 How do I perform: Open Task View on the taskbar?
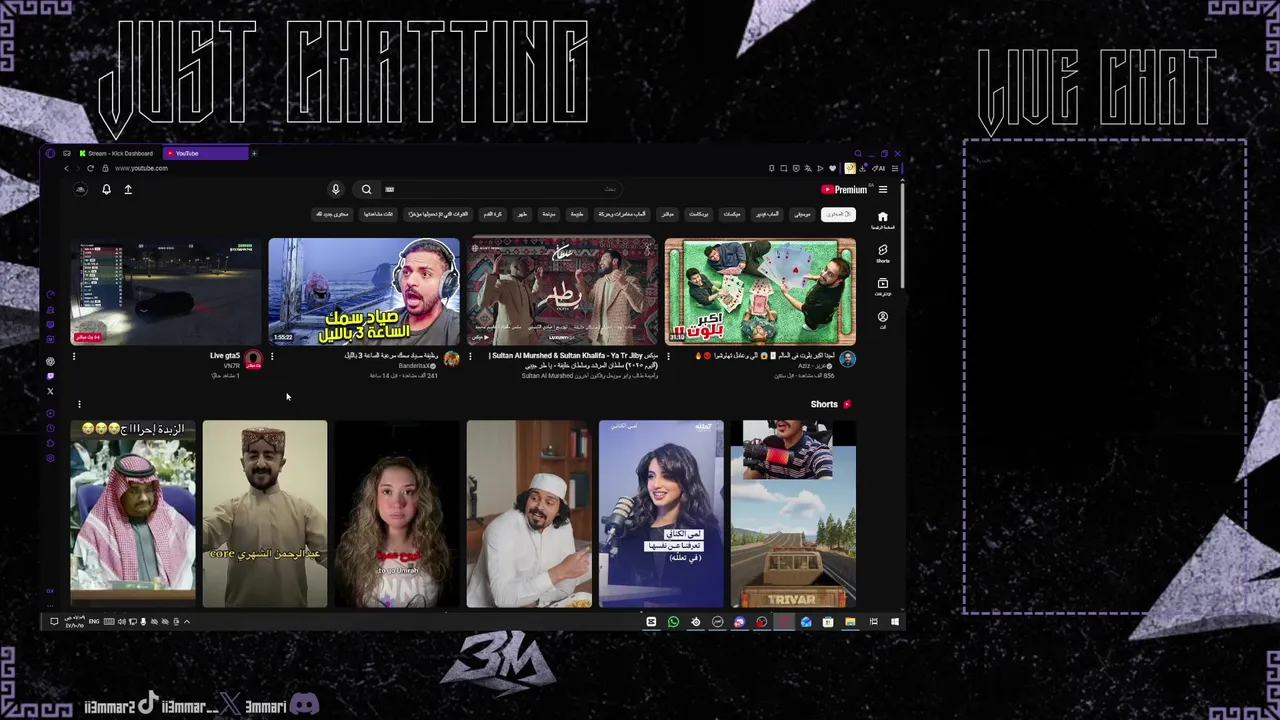point(872,622)
